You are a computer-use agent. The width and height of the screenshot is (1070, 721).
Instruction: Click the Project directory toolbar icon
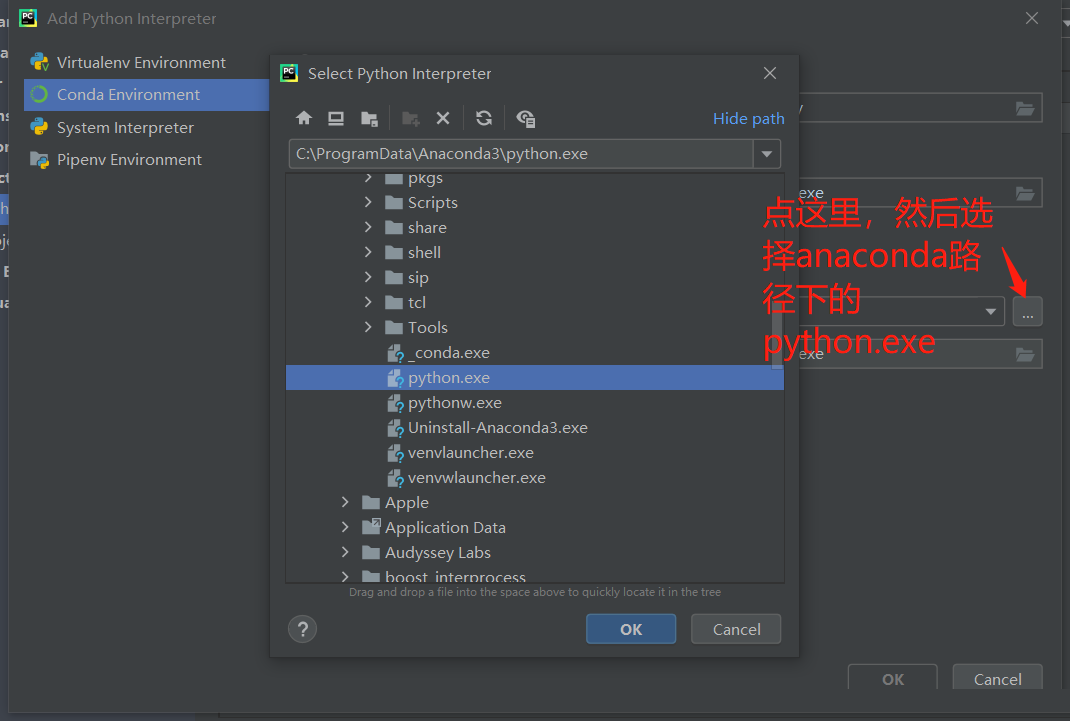[x=369, y=118]
